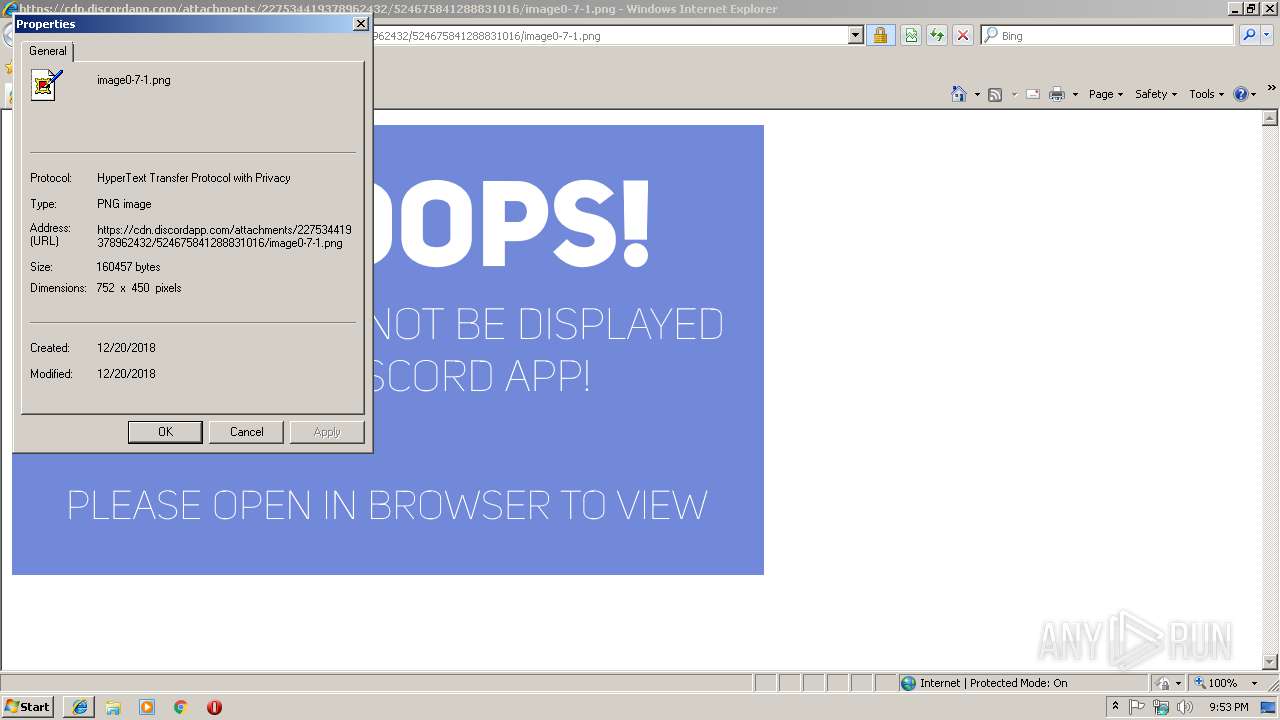The height and width of the screenshot is (720, 1280).
Task: Click the volume speaker tray icon
Action: pyautogui.click(x=1185, y=707)
